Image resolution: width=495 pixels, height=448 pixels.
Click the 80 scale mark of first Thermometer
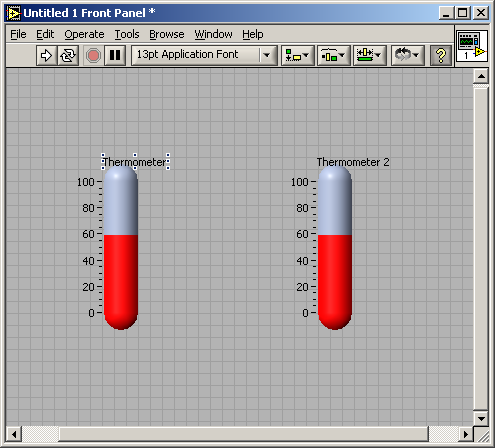88,208
